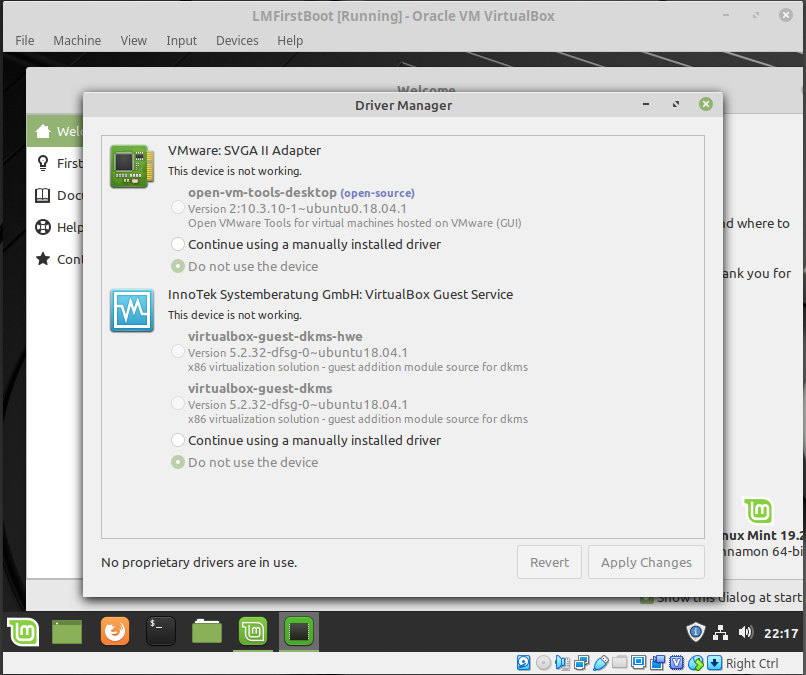
Task: Click the VirtualBox shared folders status icon
Action: (x=619, y=662)
